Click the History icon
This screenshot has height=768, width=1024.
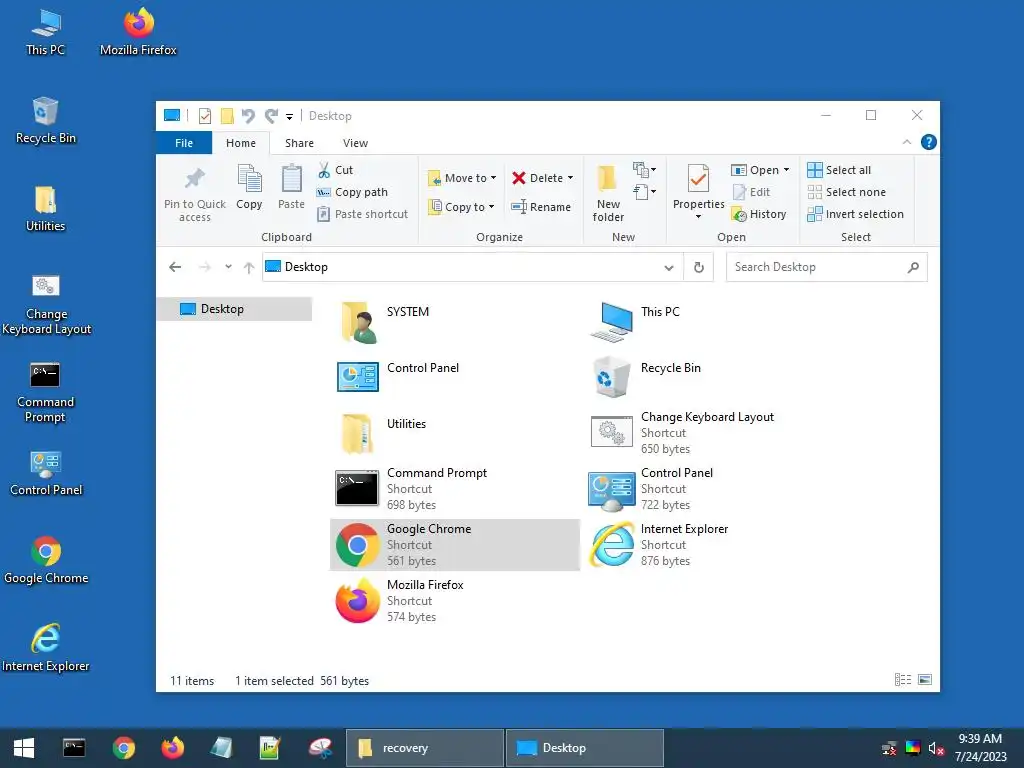739,214
